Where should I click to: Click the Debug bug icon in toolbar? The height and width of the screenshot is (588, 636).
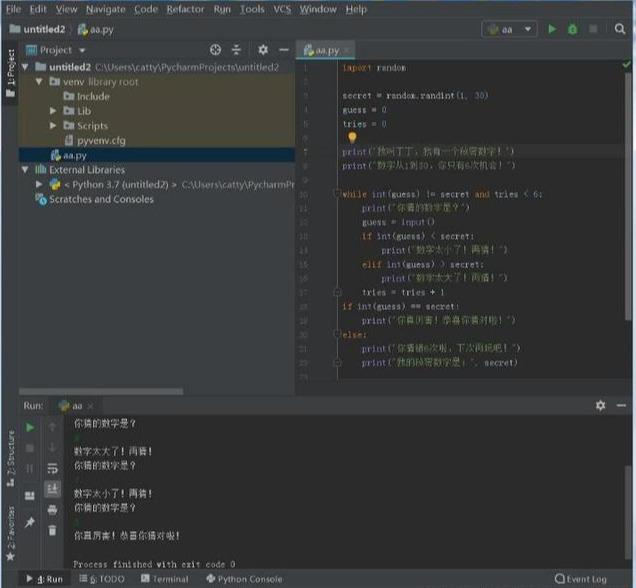coord(573,30)
